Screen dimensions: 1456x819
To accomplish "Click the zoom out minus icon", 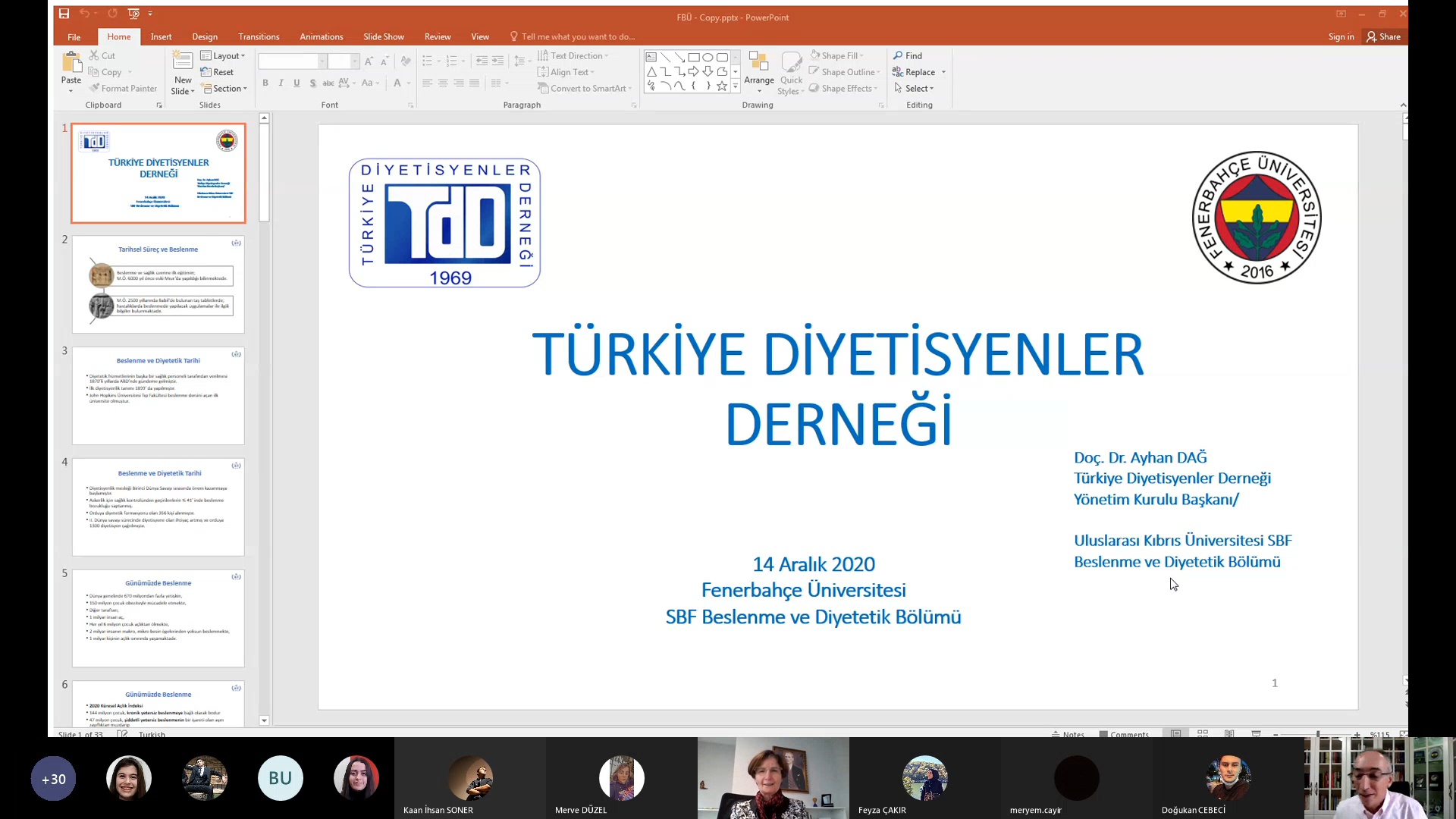I will tap(1276, 734).
